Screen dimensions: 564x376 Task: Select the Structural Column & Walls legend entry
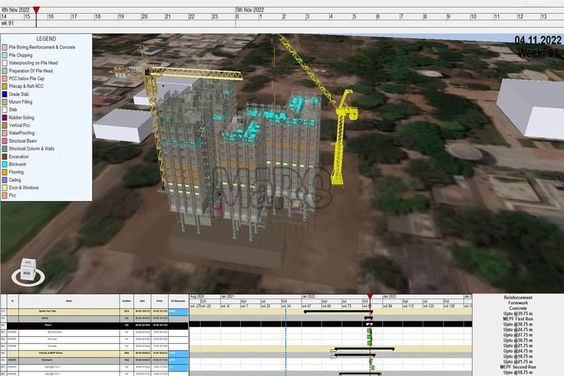[28, 149]
